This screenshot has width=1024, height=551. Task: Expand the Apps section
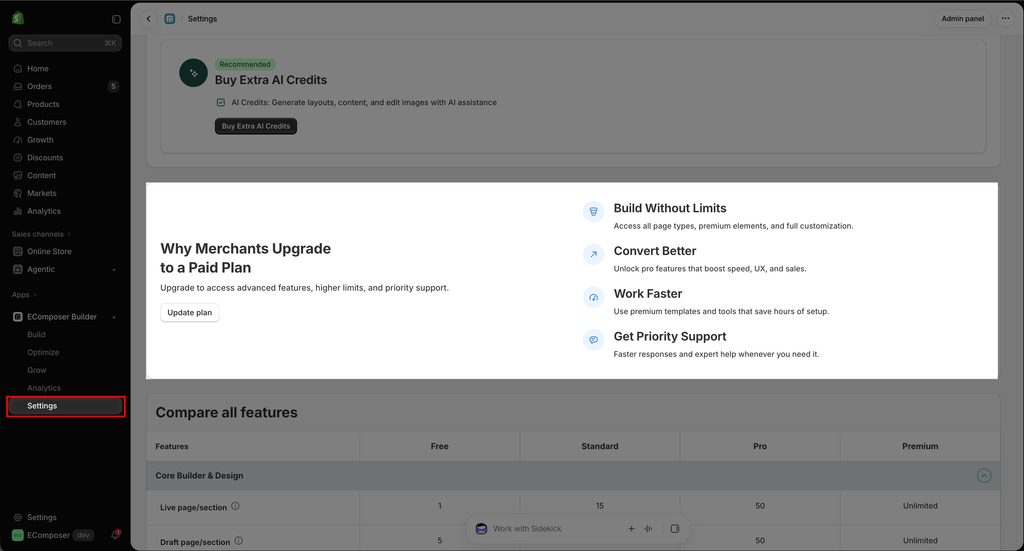pos(24,295)
